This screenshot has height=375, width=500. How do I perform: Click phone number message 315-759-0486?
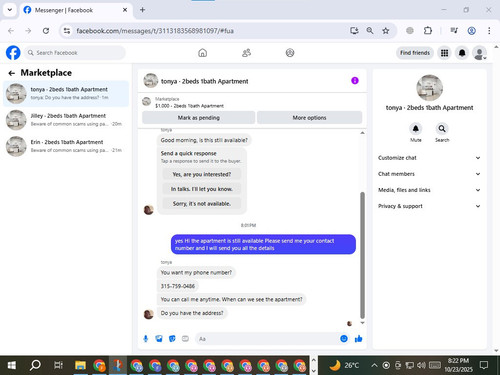pyautogui.click(x=178, y=286)
